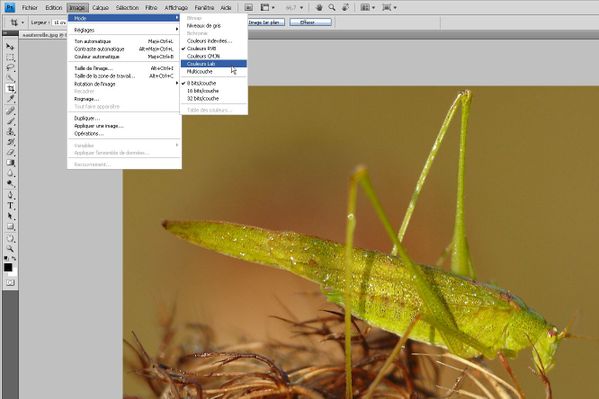Select the Rectangle shape tool
This screenshot has width=599, height=399.
pos(10,227)
